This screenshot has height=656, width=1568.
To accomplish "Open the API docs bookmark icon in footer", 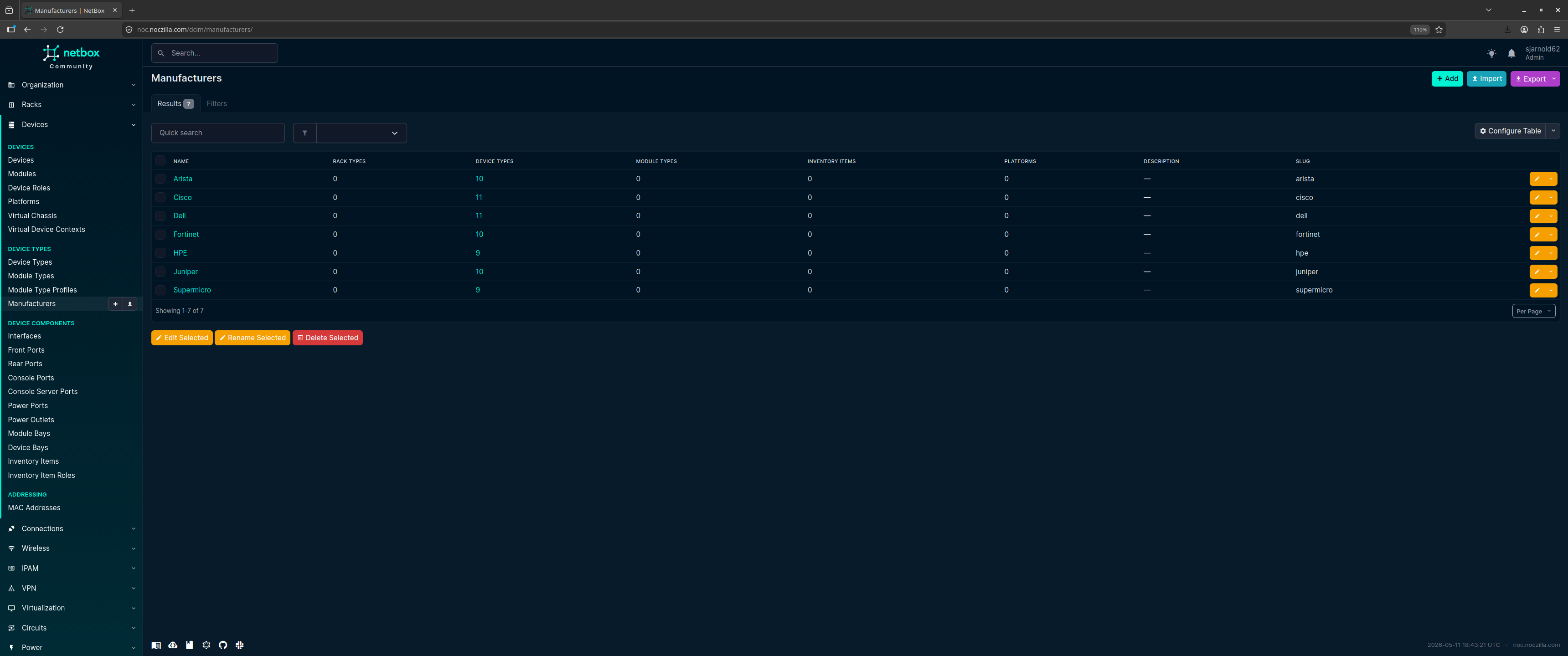I will 189,645.
